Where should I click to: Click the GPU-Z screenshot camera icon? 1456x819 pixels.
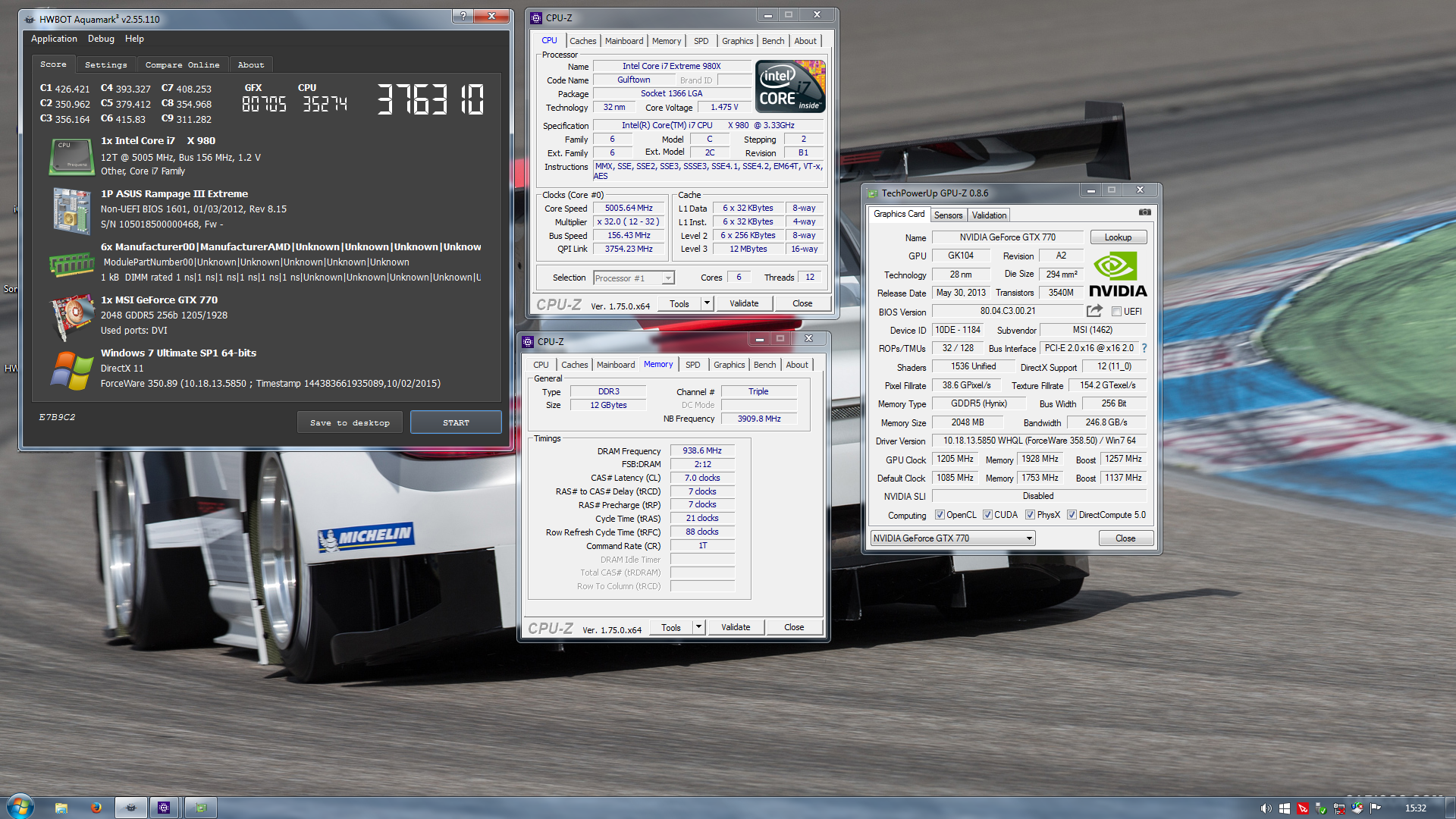pos(1145,212)
